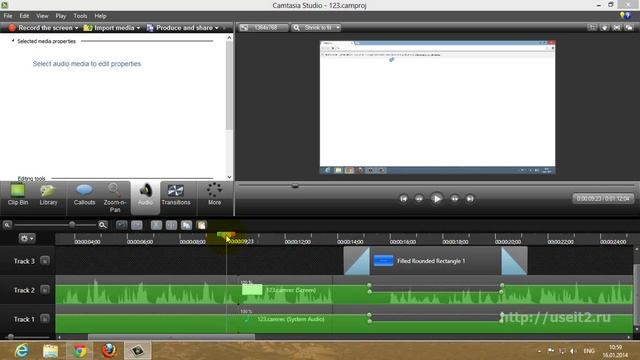Viewport: 640px width, 360px height.
Task: Open the Play menu
Action: (61, 16)
